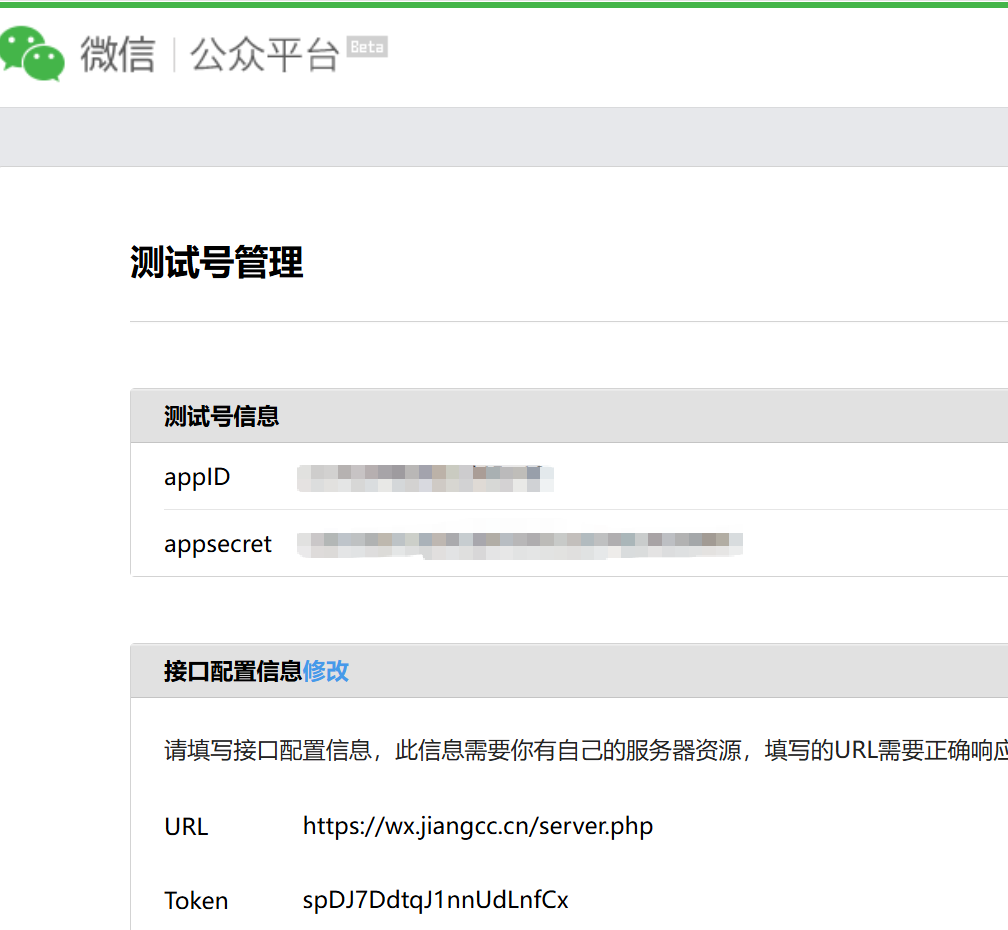
Task: Click the Token label
Action: coord(196,900)
